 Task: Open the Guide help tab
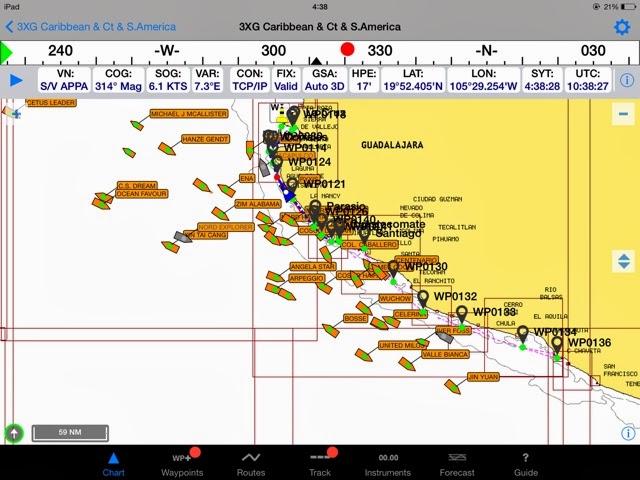pos(525,462)
